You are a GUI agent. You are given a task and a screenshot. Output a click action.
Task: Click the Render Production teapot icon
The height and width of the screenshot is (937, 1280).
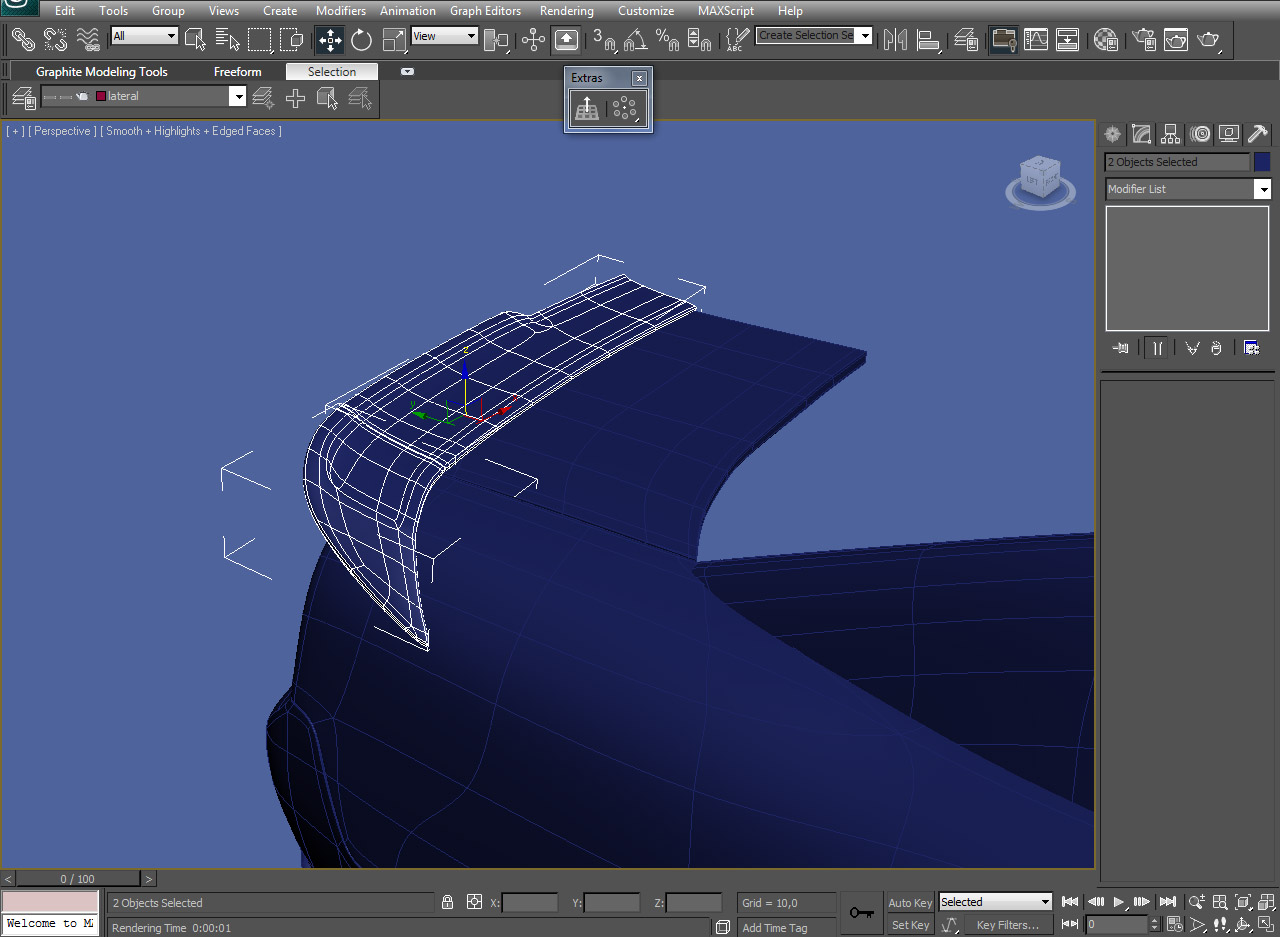click(x=1208, y=40)
